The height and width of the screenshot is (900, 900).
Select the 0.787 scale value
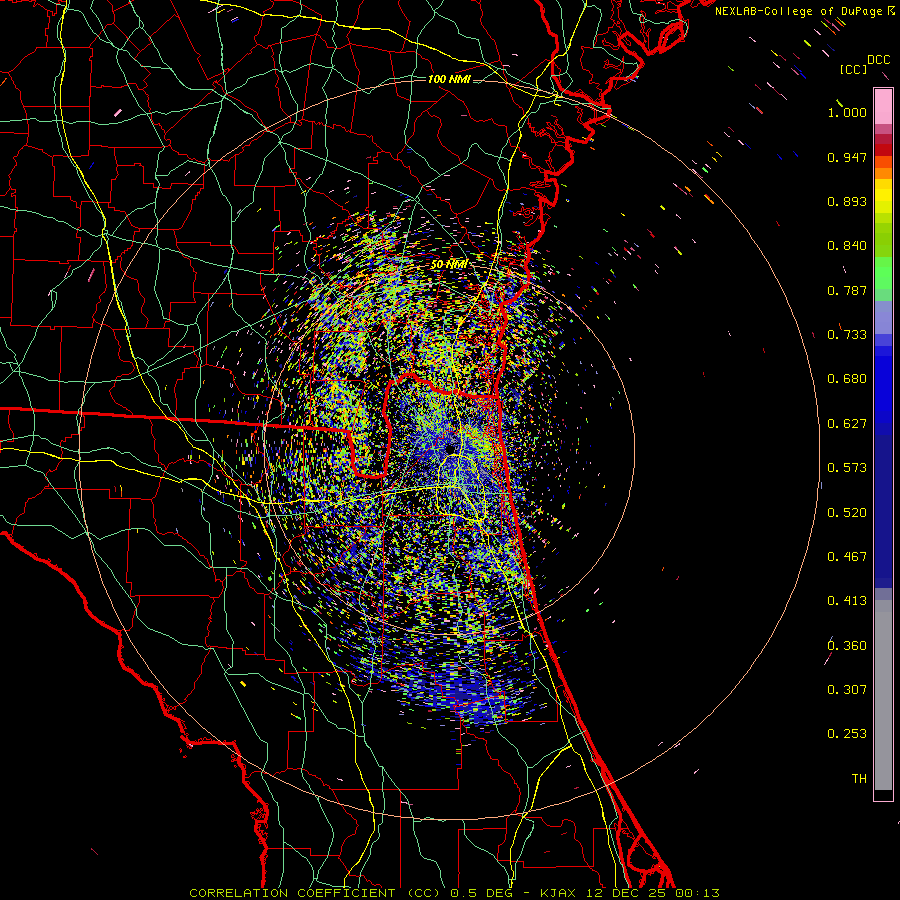point(847,290)
